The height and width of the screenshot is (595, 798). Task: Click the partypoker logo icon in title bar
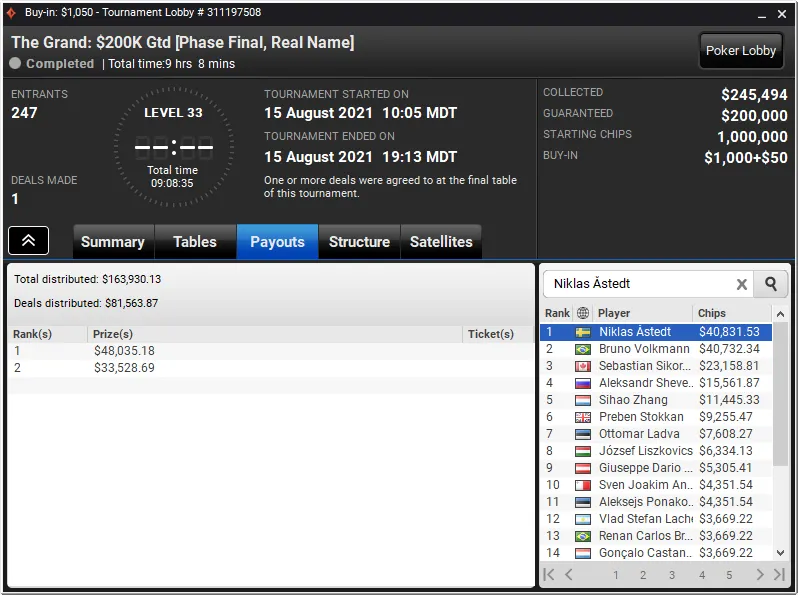click(x=11, y=13)
